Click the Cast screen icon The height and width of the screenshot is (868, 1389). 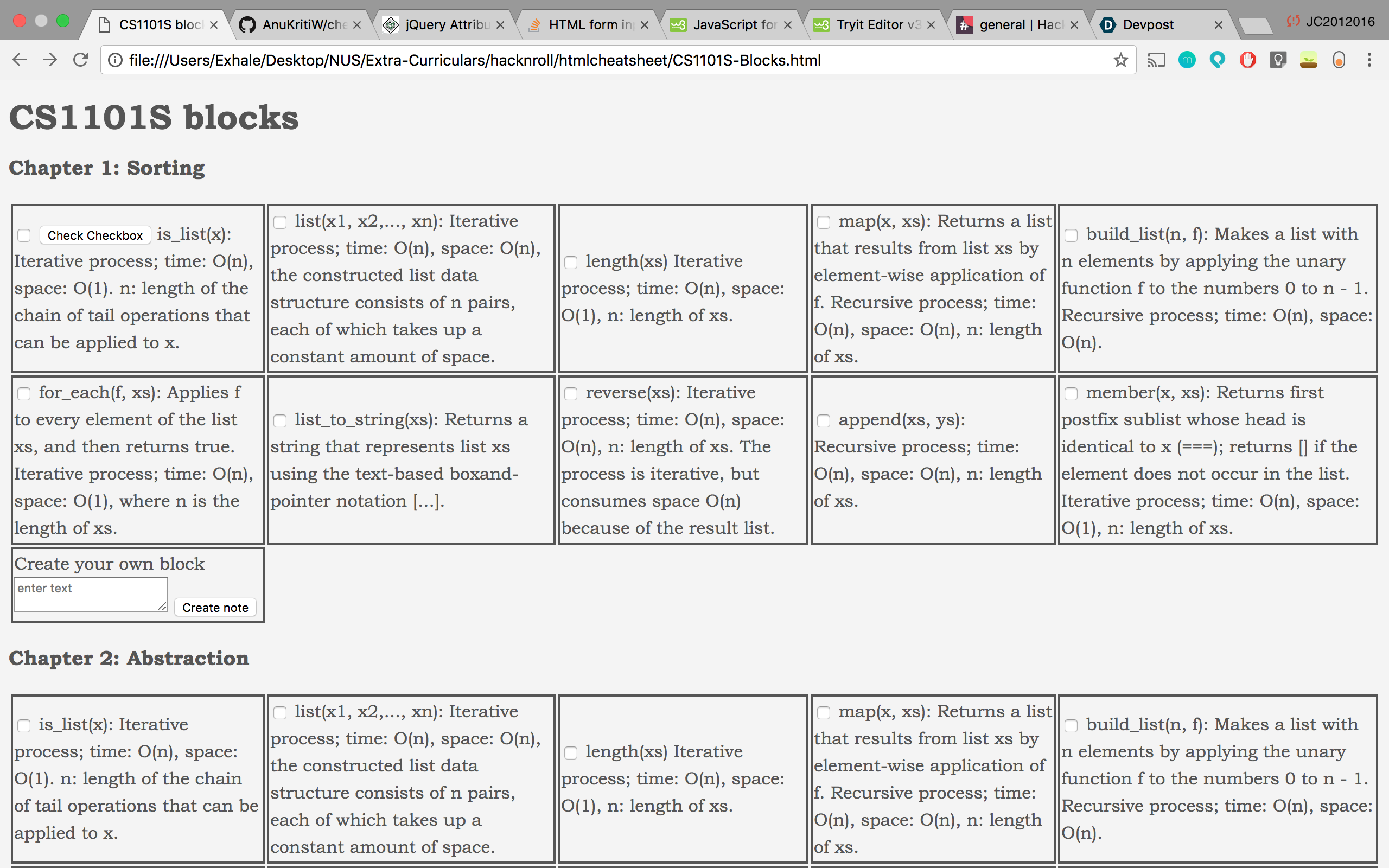click(1156, 60)
